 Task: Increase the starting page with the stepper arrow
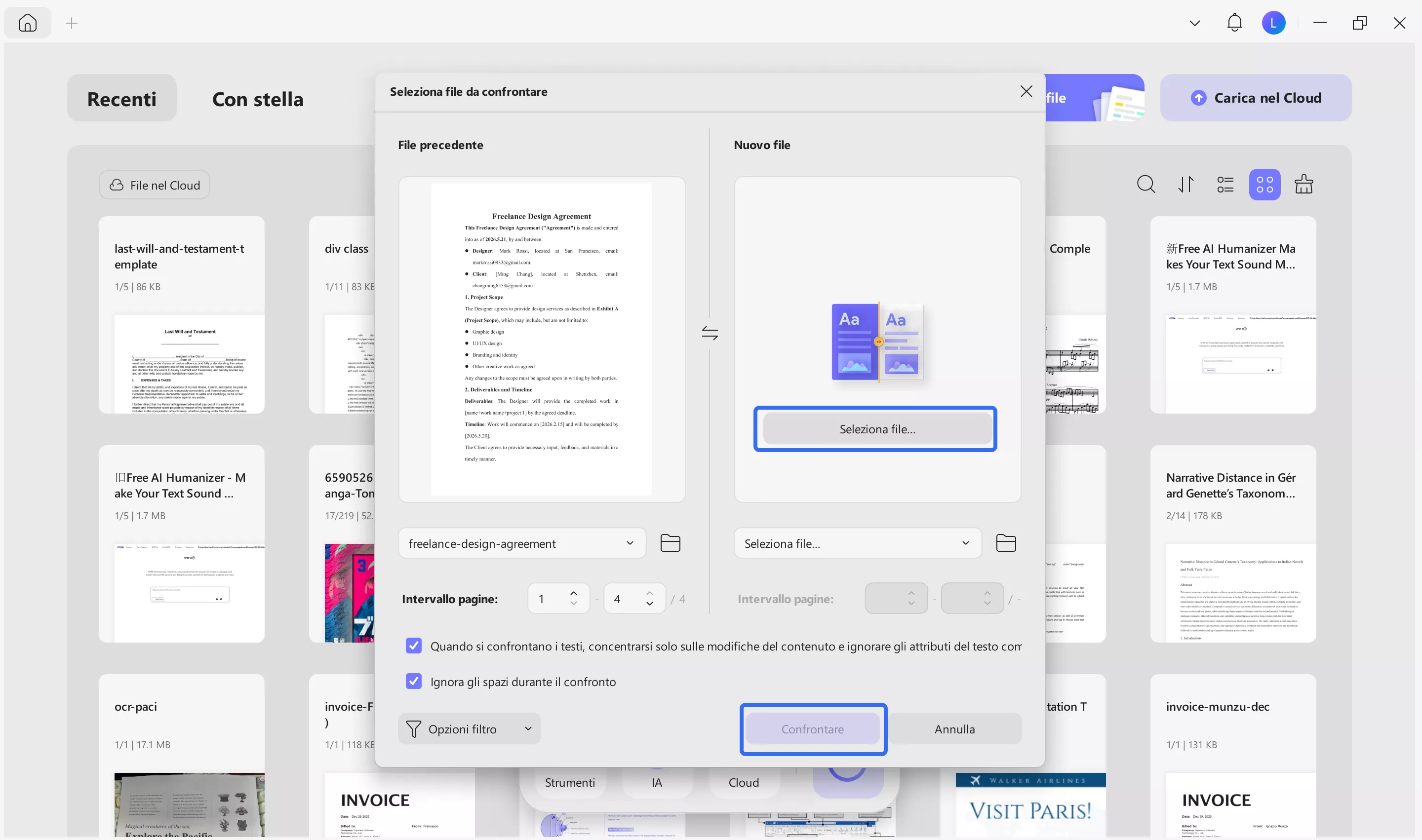tap(573, 592)
